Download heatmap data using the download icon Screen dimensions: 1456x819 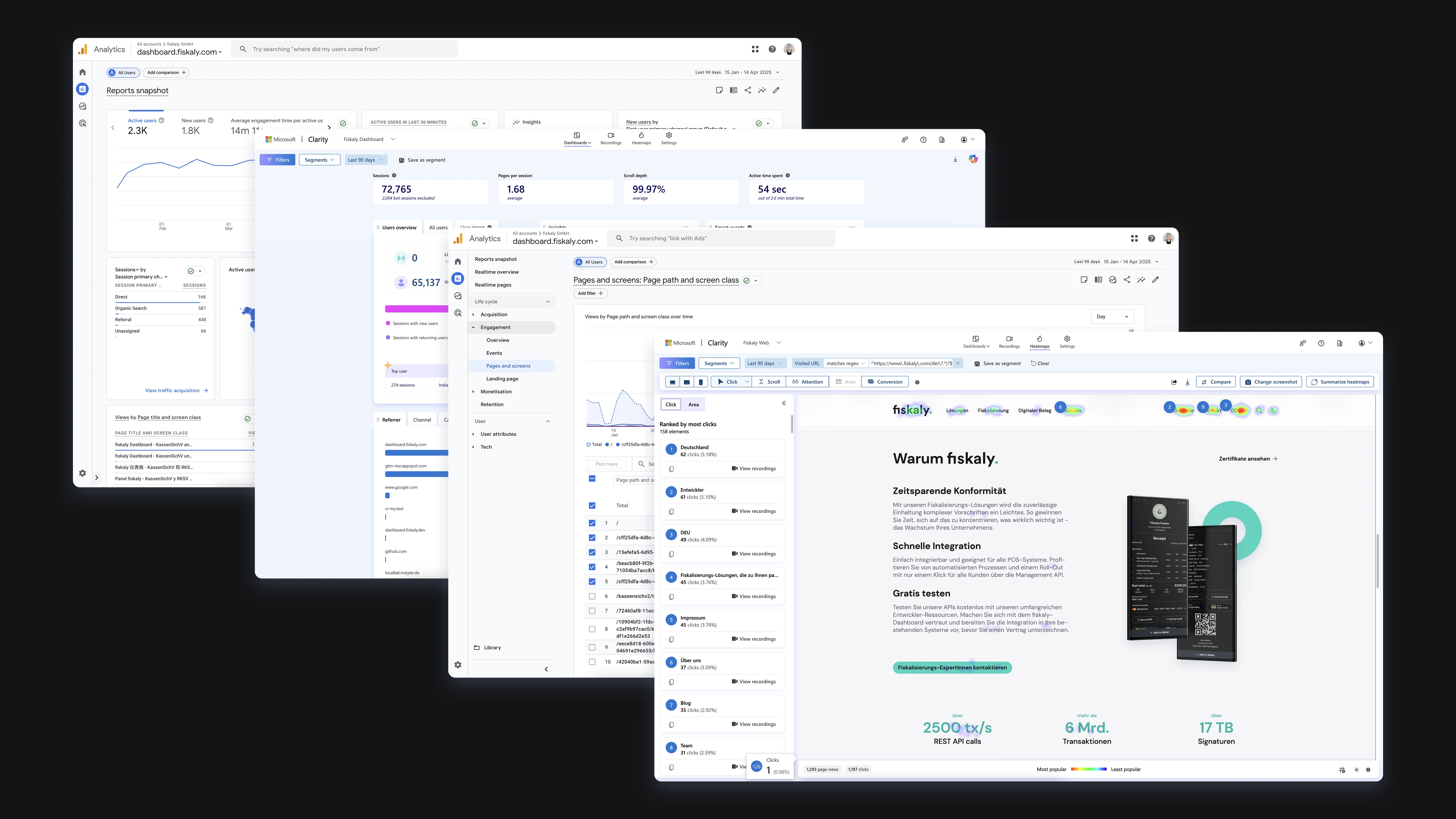click(1187, 381)
